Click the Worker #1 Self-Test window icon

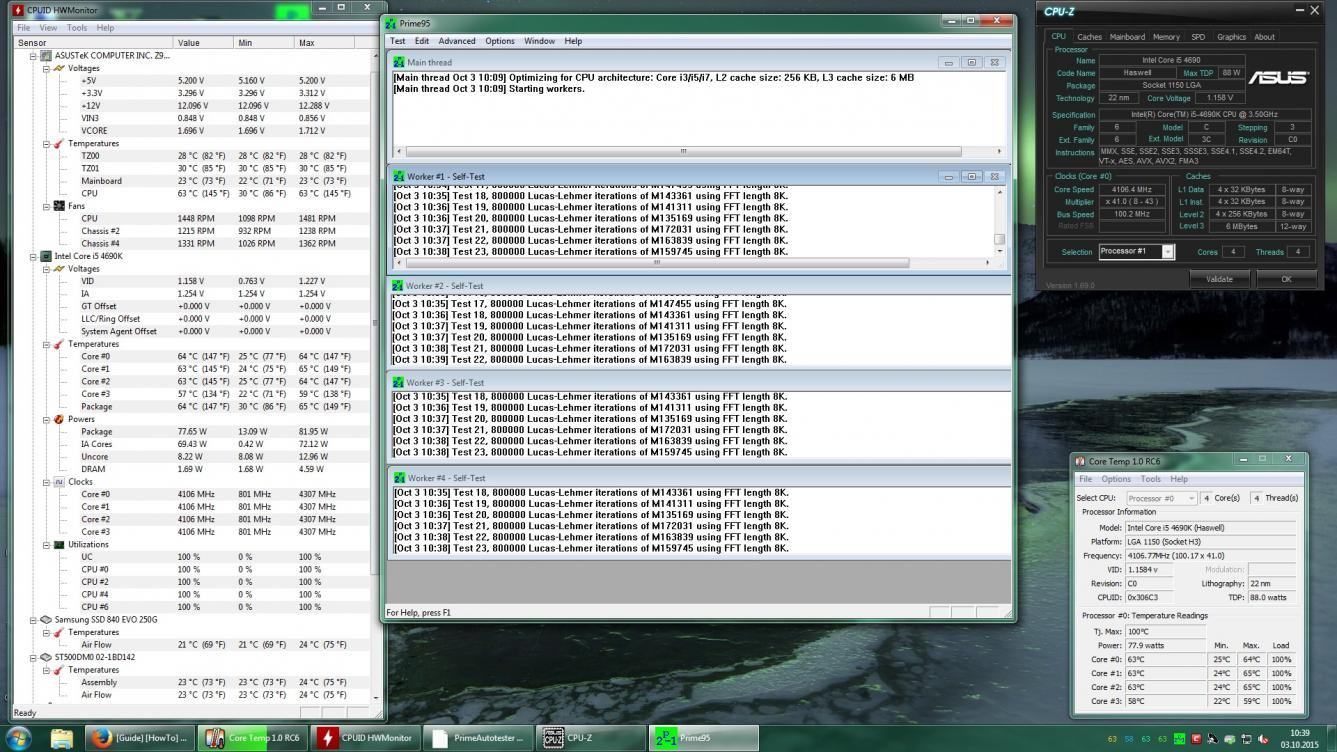point(400,176)
